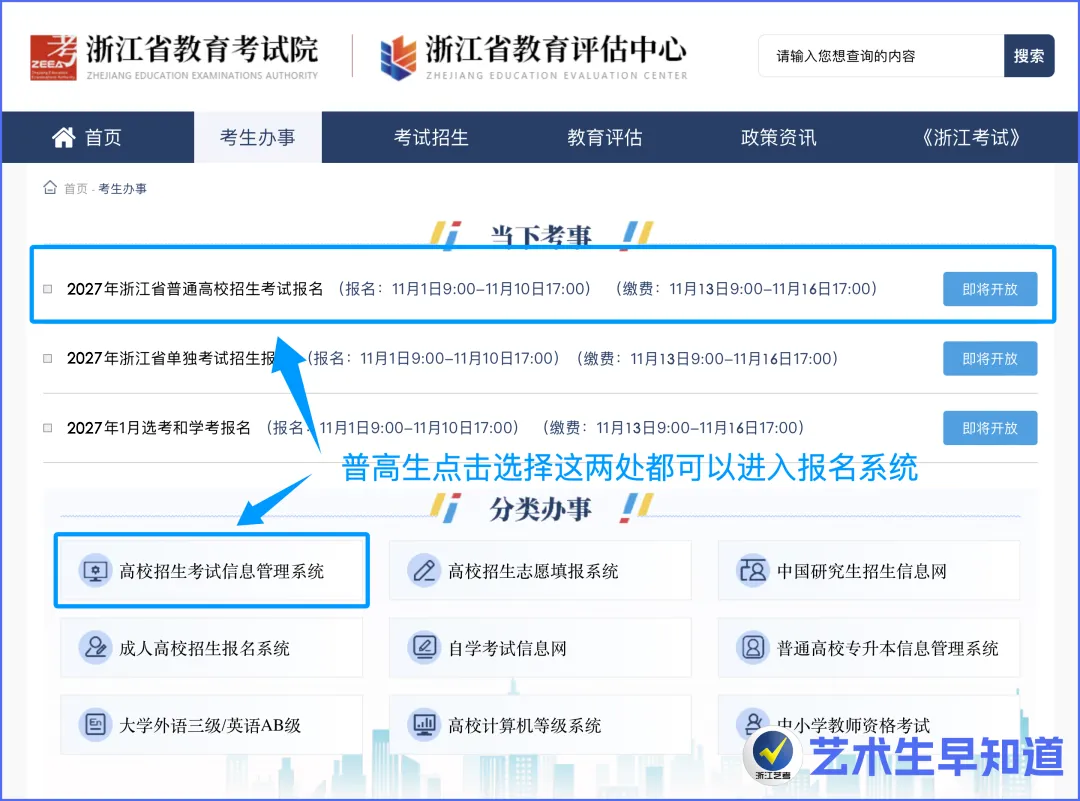This screenshot has width=1080, height=801.
Task: Click the 成人高校招生报名系统 icon
Action: coord(95,647)
